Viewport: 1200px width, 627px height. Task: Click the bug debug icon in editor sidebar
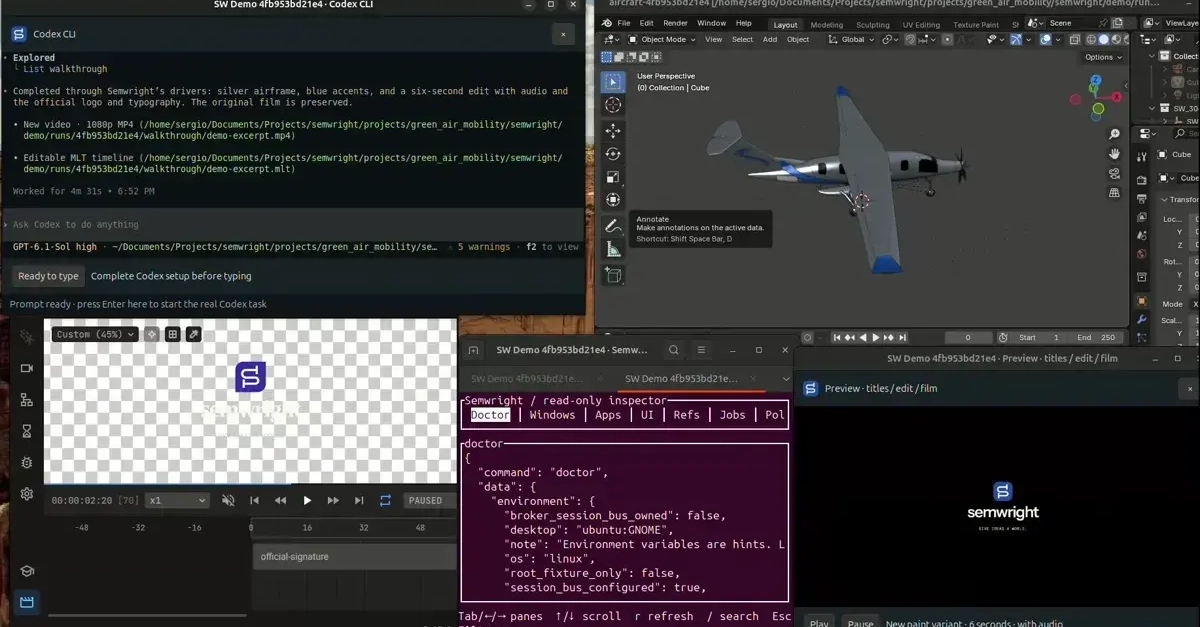27,463
